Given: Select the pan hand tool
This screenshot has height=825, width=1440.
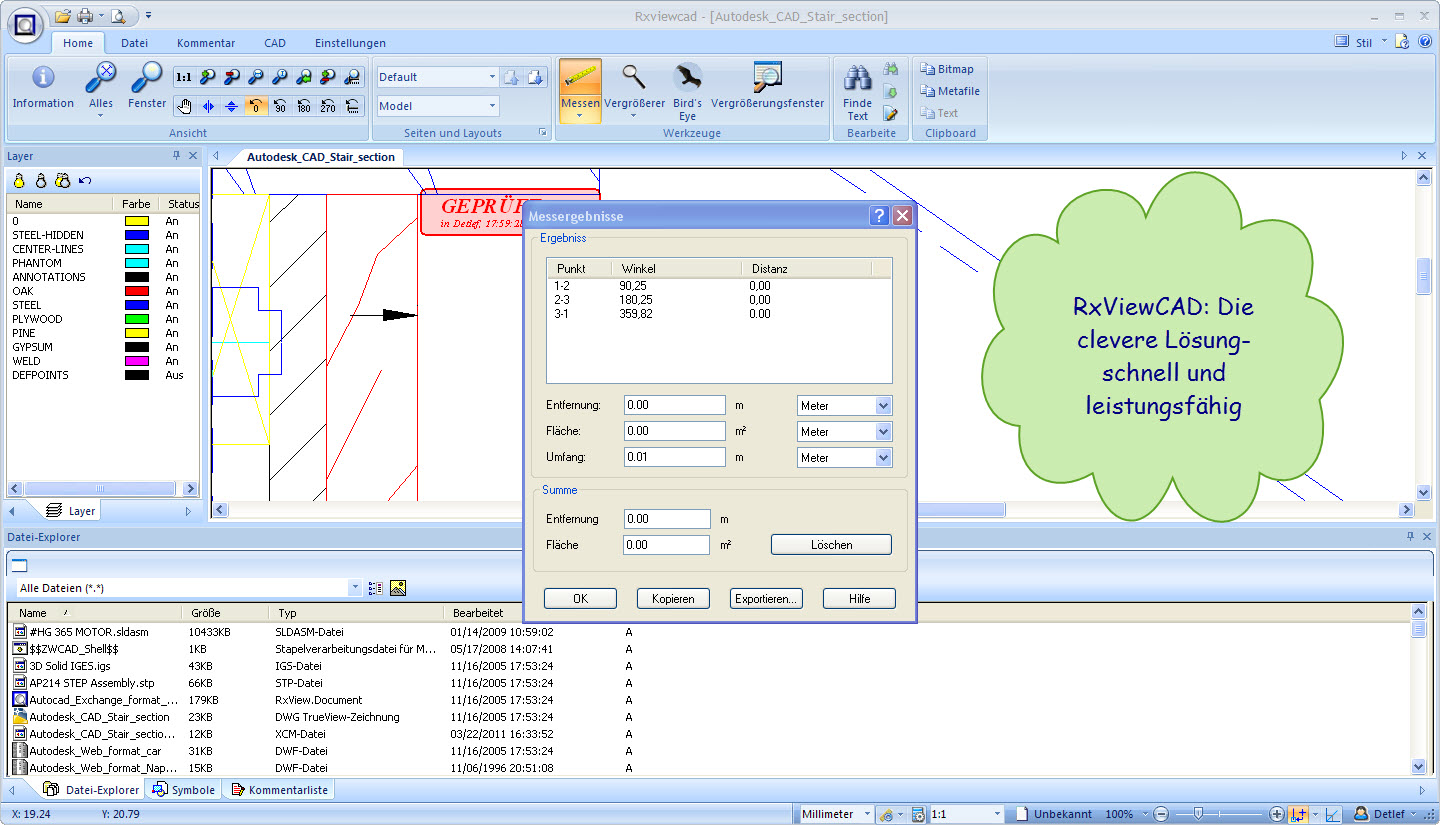Looking at the screenshot, I should pos(184,106).
